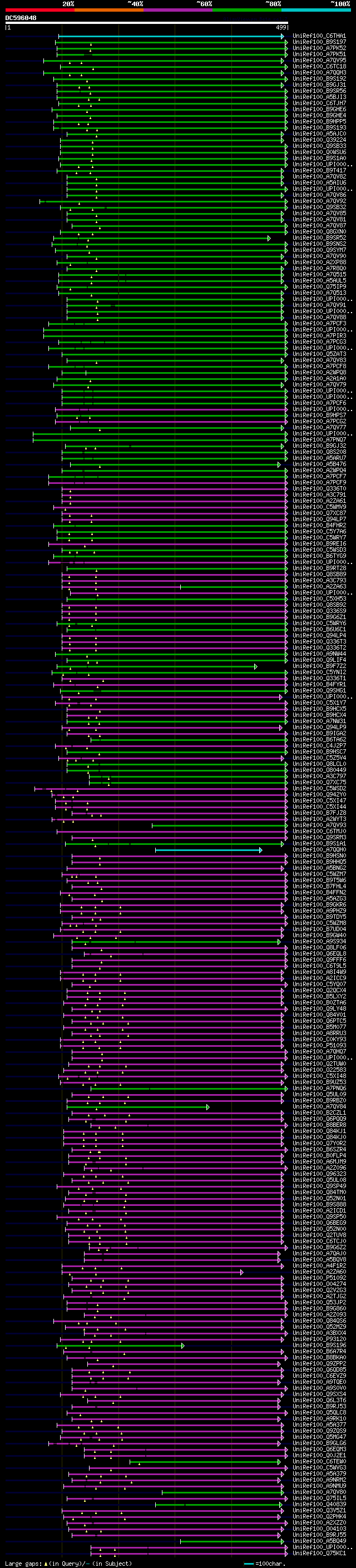Select the UniRef100_A9PHZ9 label
Screen dimensions: 356x1568
point(319,911)
